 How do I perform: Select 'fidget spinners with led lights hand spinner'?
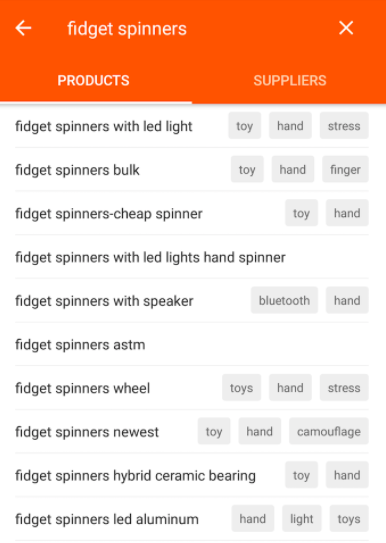click(150, 257)
